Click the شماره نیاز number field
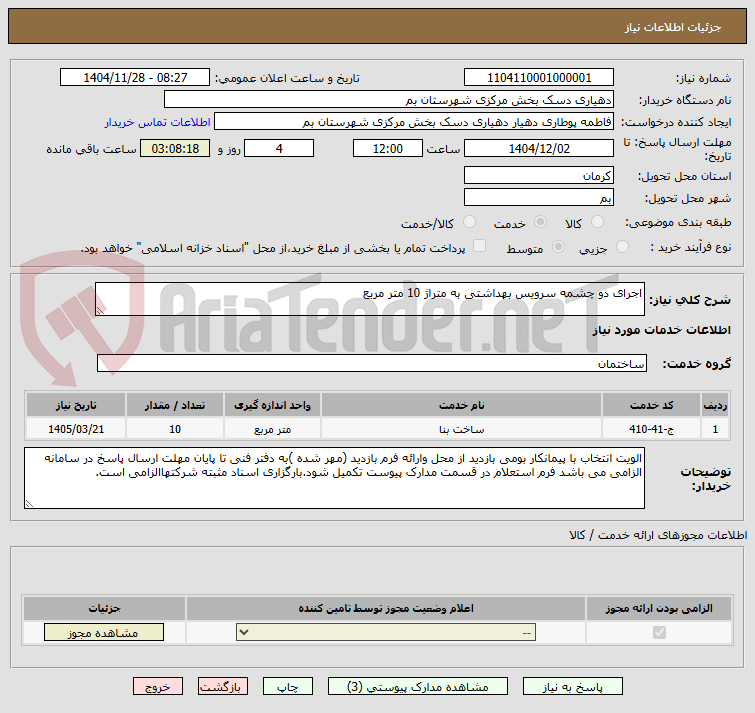 [x=539, y=78]
